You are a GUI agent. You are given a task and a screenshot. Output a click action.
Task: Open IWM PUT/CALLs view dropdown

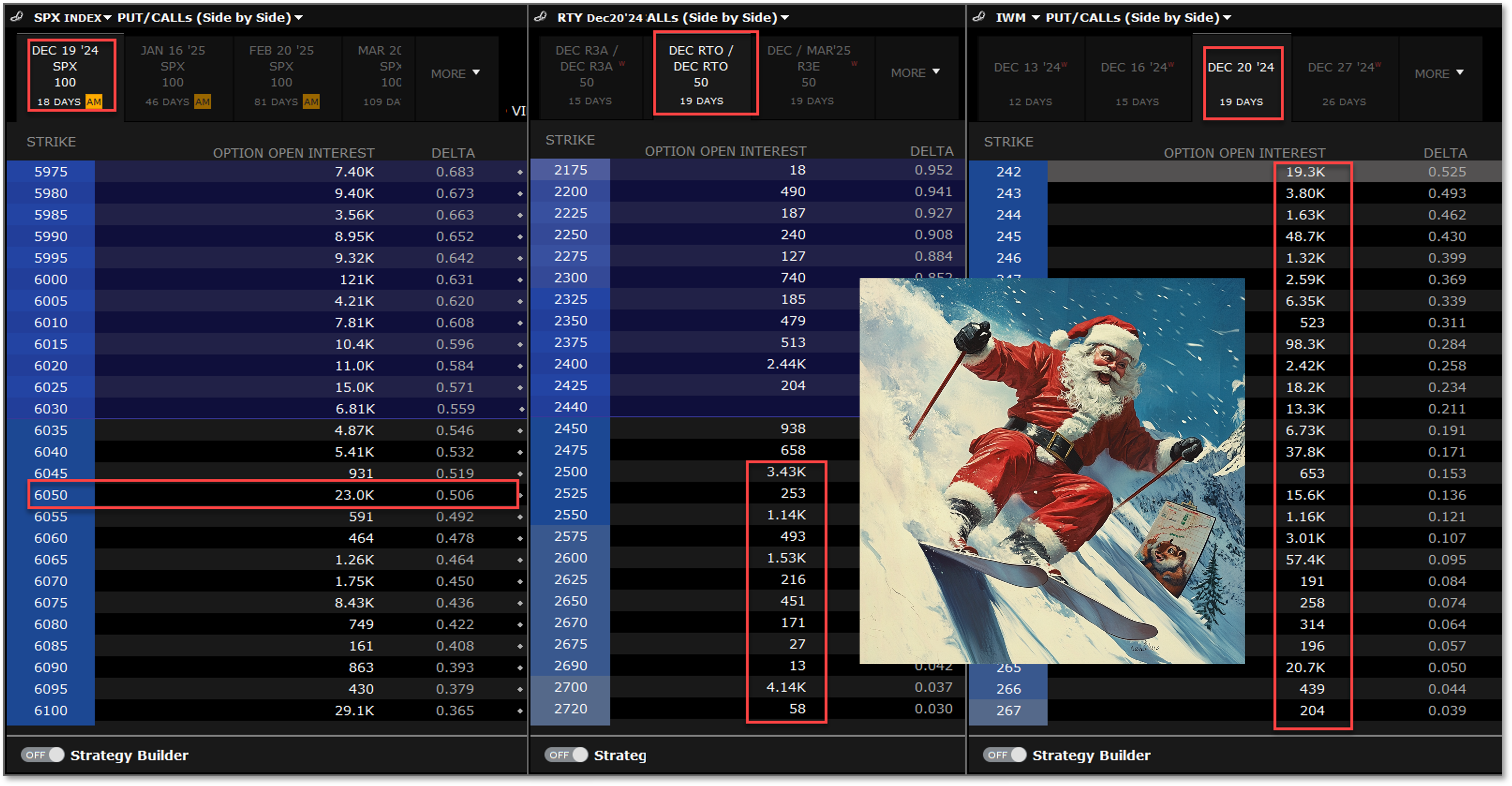coord(1227,18)
